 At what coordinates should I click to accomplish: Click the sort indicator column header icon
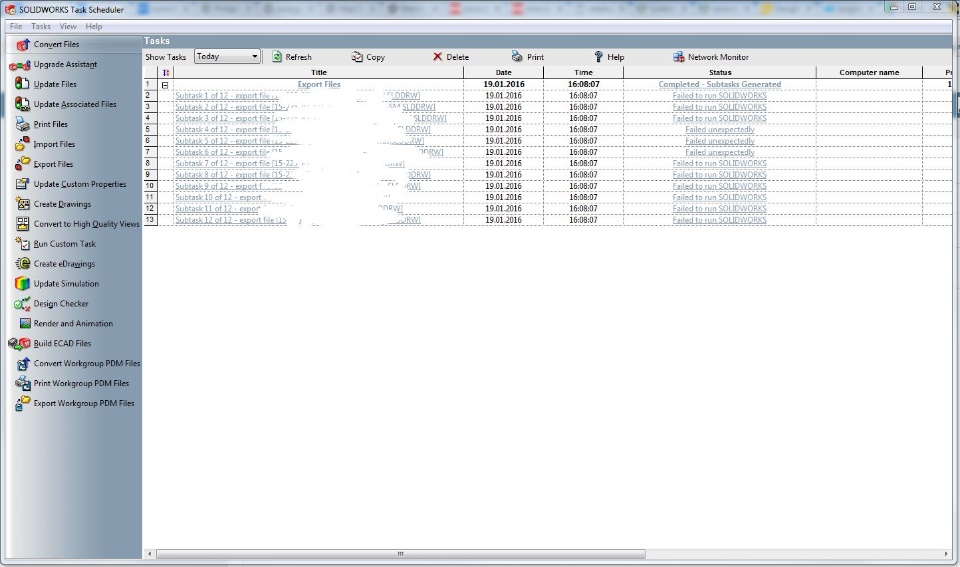[166, 72]
